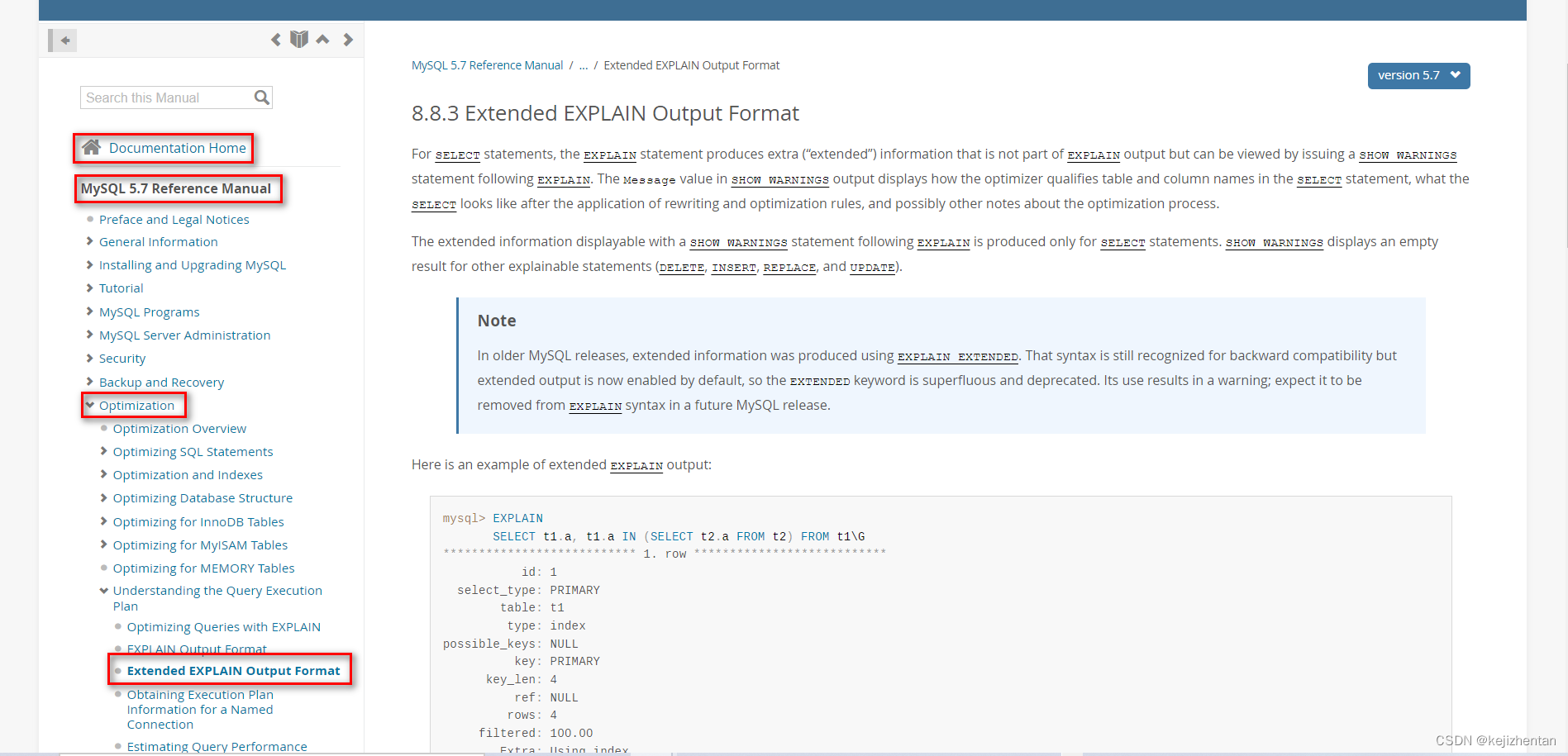Open Estimating Query Performance page

(x=217, y=746)
